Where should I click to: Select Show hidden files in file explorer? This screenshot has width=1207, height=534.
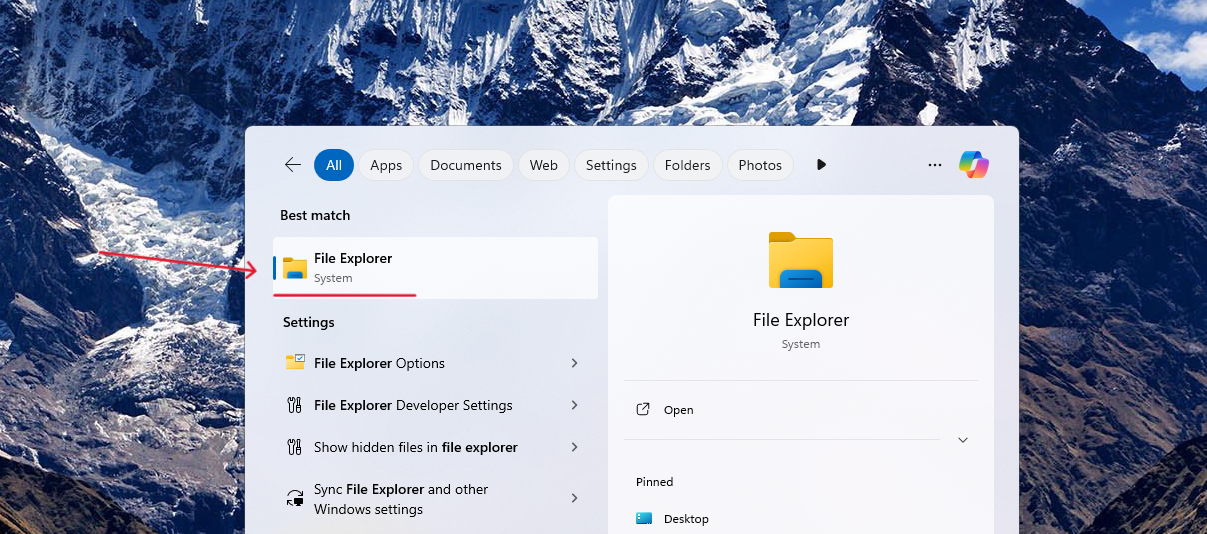(x=435, y=447)
